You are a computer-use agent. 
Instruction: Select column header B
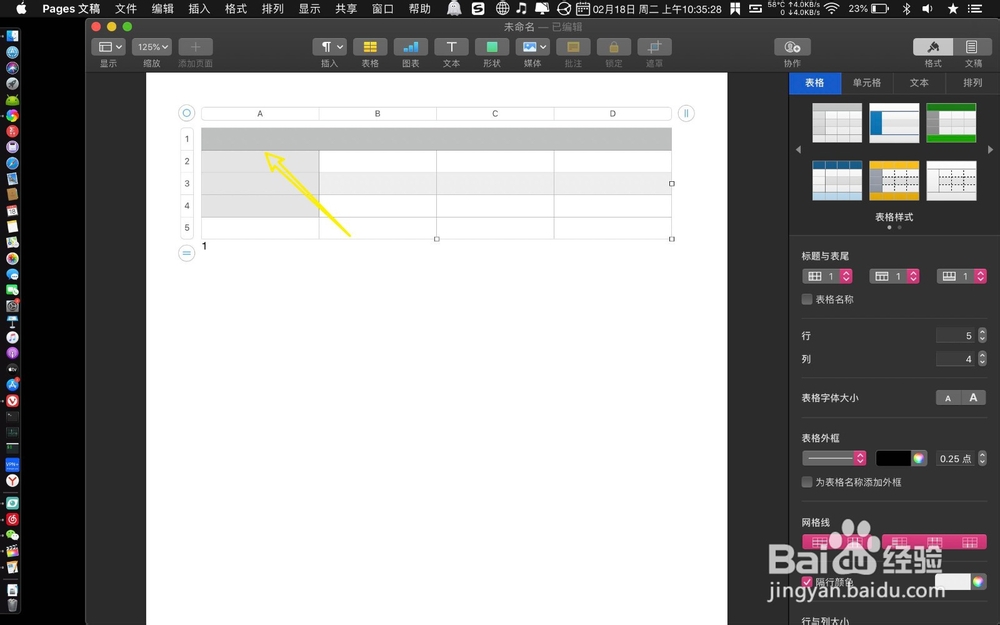pos(378,114)
